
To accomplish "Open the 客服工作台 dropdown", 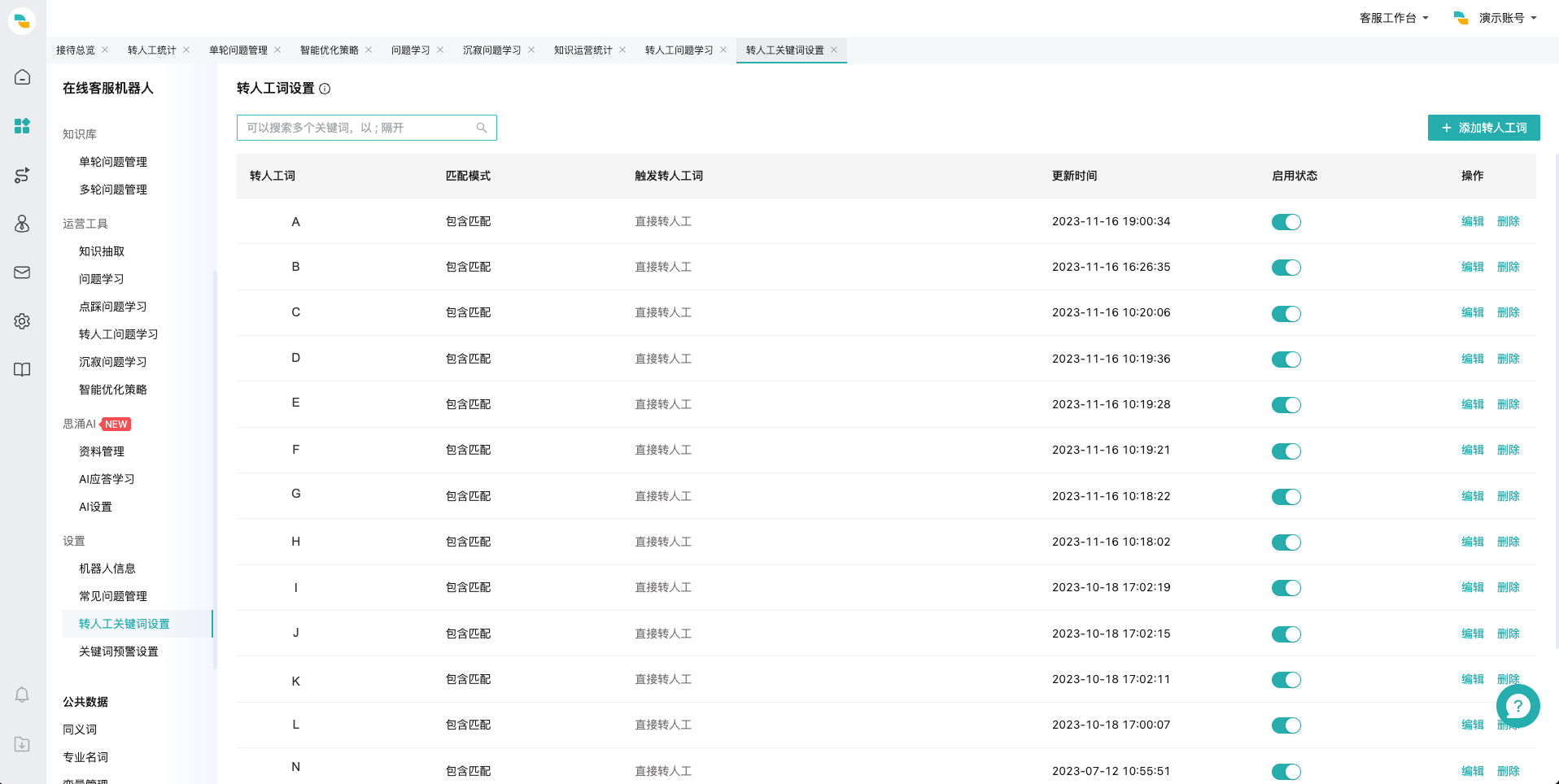I will (x=1394, y=18).
